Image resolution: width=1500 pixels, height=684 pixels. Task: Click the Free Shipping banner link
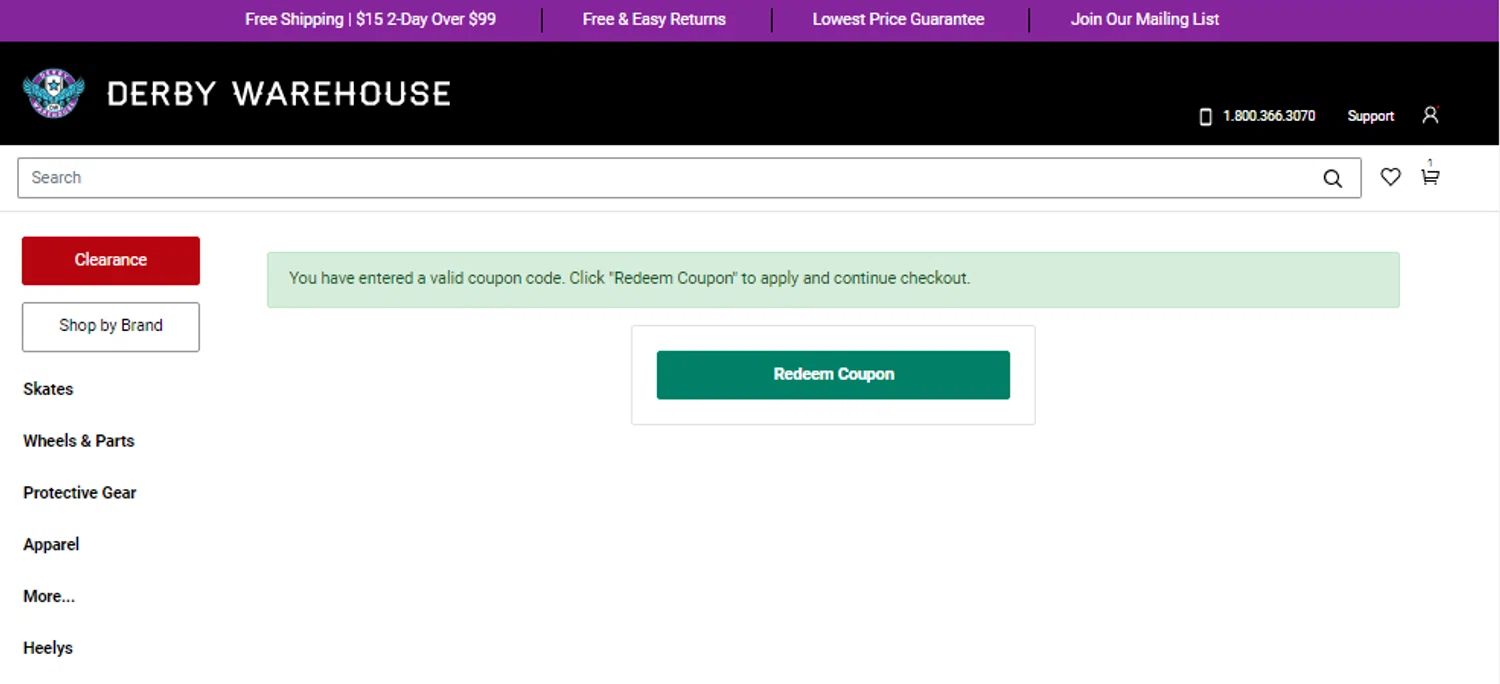click(370, 19)
